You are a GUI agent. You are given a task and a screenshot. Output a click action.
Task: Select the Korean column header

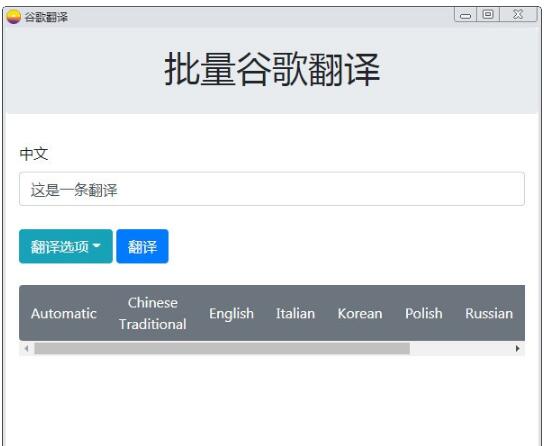360,313
